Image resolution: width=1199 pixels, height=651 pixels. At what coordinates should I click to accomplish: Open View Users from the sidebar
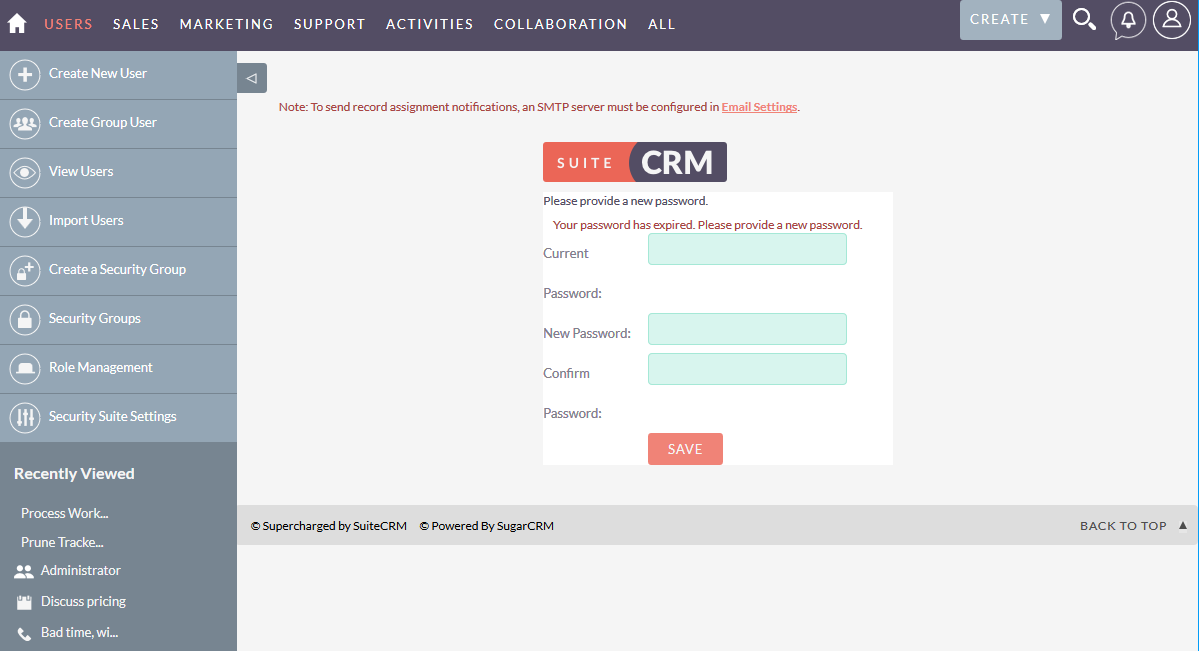pos(81,171)
